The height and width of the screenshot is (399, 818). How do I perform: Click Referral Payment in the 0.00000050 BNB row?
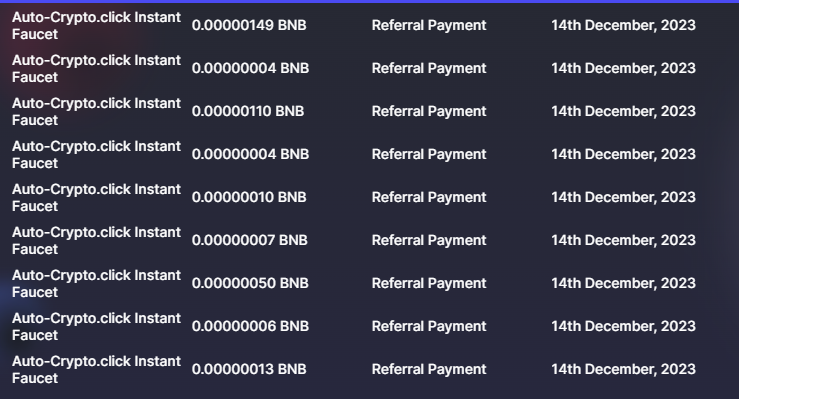click(429, 283)
